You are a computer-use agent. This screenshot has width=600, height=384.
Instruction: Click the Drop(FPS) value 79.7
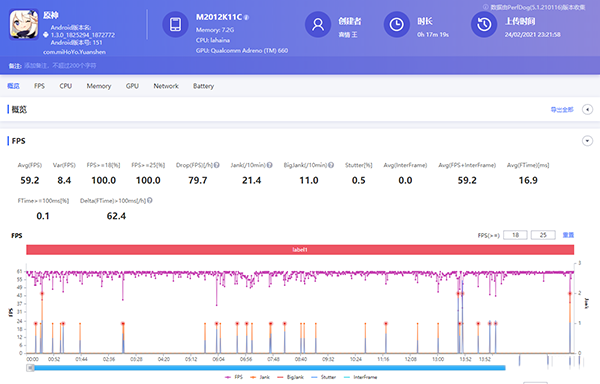point(197,180)
